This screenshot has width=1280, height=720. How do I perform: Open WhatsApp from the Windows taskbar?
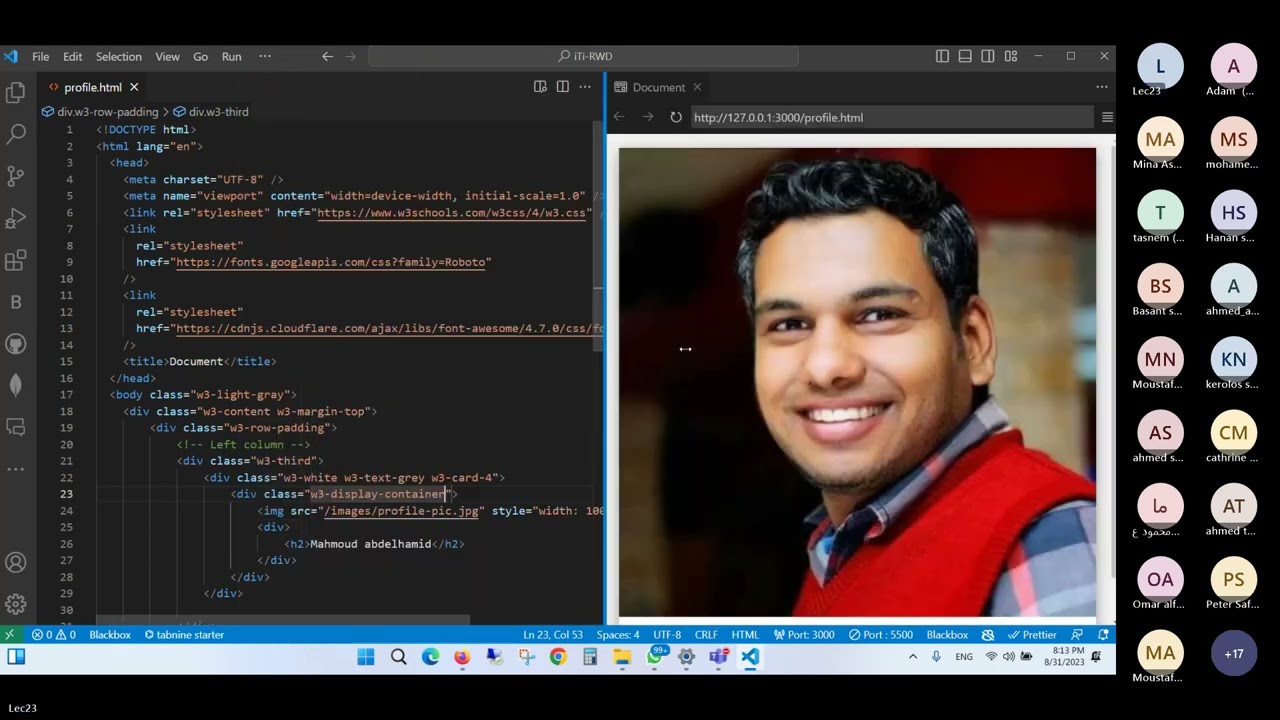655,657
